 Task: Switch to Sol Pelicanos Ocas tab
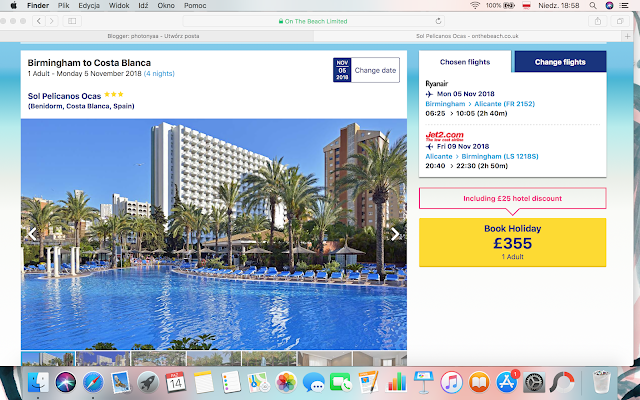(x=467, y=36)
